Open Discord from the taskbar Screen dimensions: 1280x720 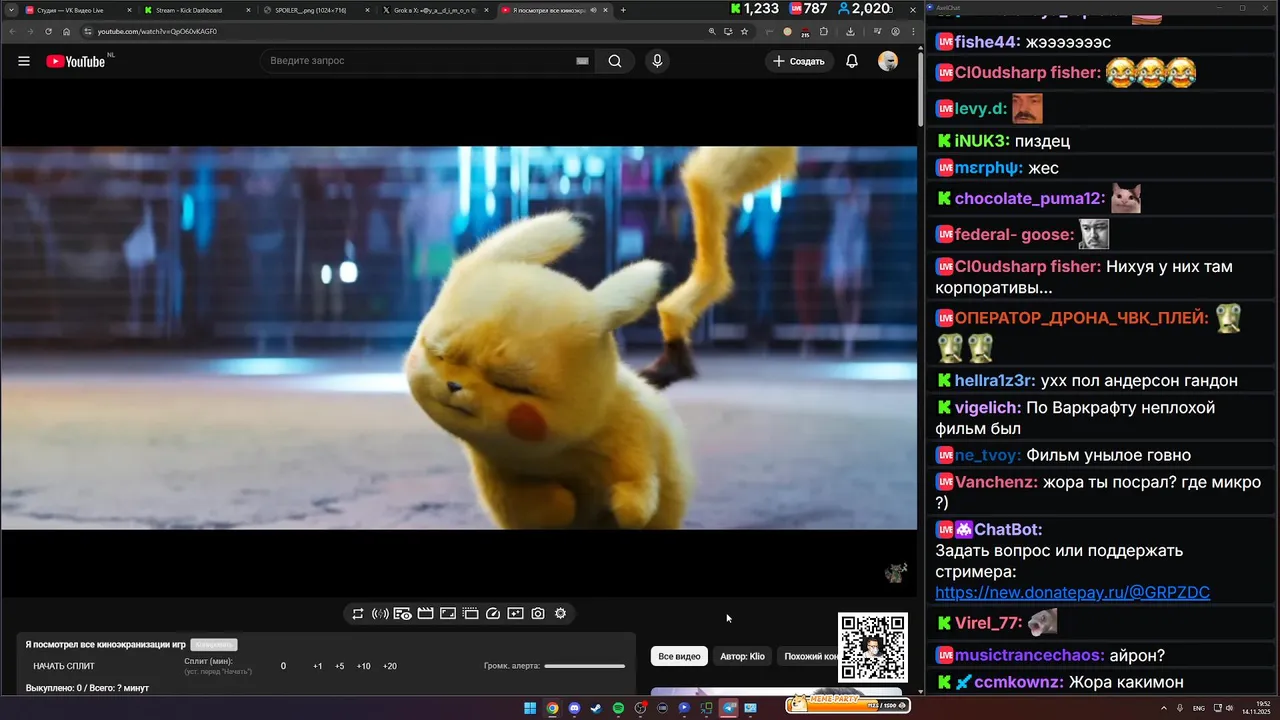(574, 708)
